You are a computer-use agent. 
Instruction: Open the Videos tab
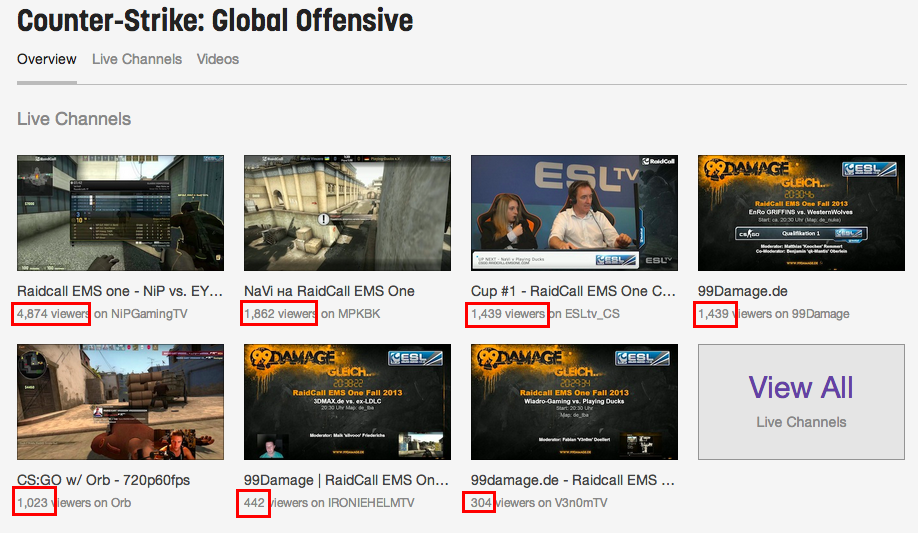pos(218,59)
